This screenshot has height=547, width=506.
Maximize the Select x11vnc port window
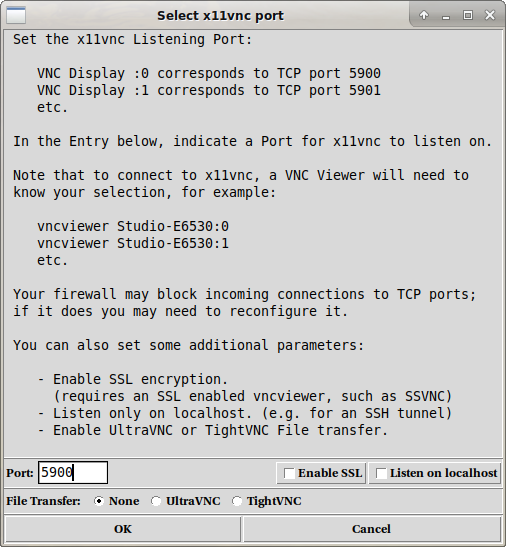[x=468, y=15]
